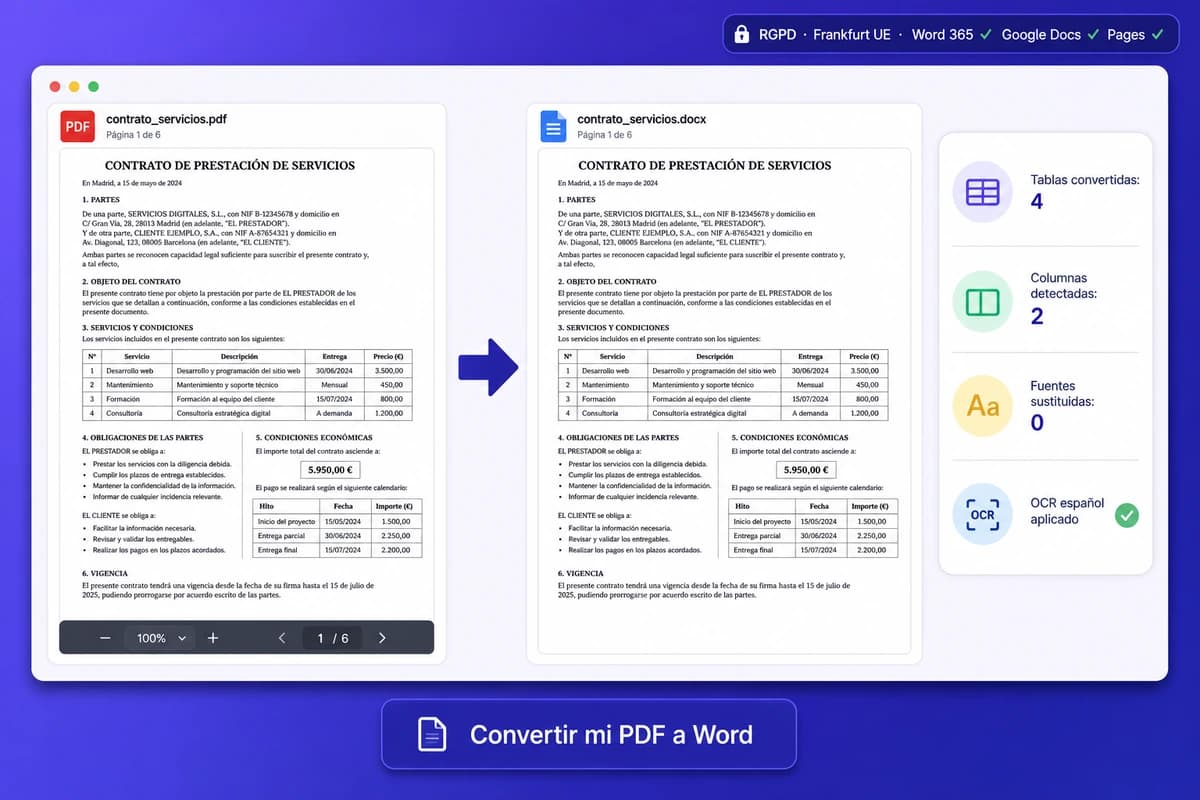The image size is (1200, 800).
Task: Click the green check after Word 365
Action: point(986,34)
